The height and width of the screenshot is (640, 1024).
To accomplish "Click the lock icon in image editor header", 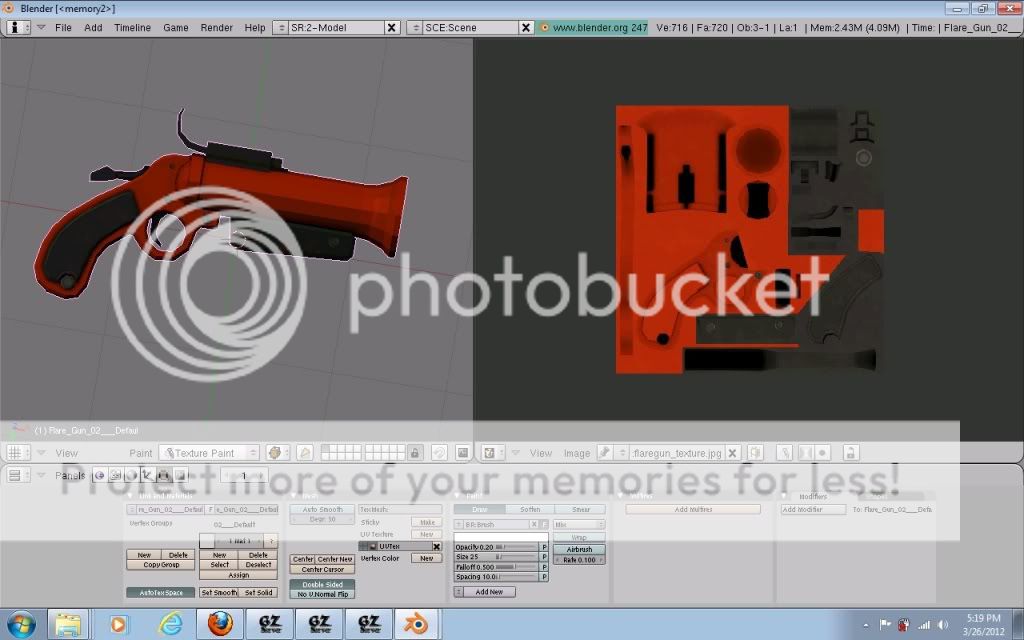I will click(x=850, y=453).
